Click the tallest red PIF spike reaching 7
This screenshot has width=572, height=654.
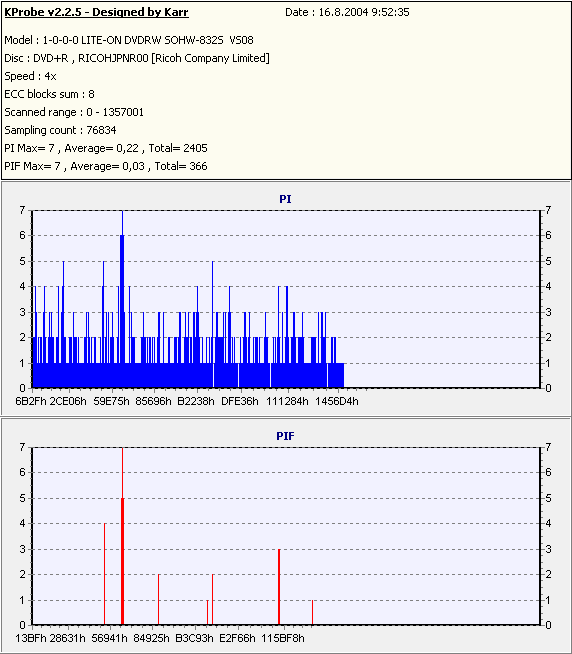[x=122, y=536]
